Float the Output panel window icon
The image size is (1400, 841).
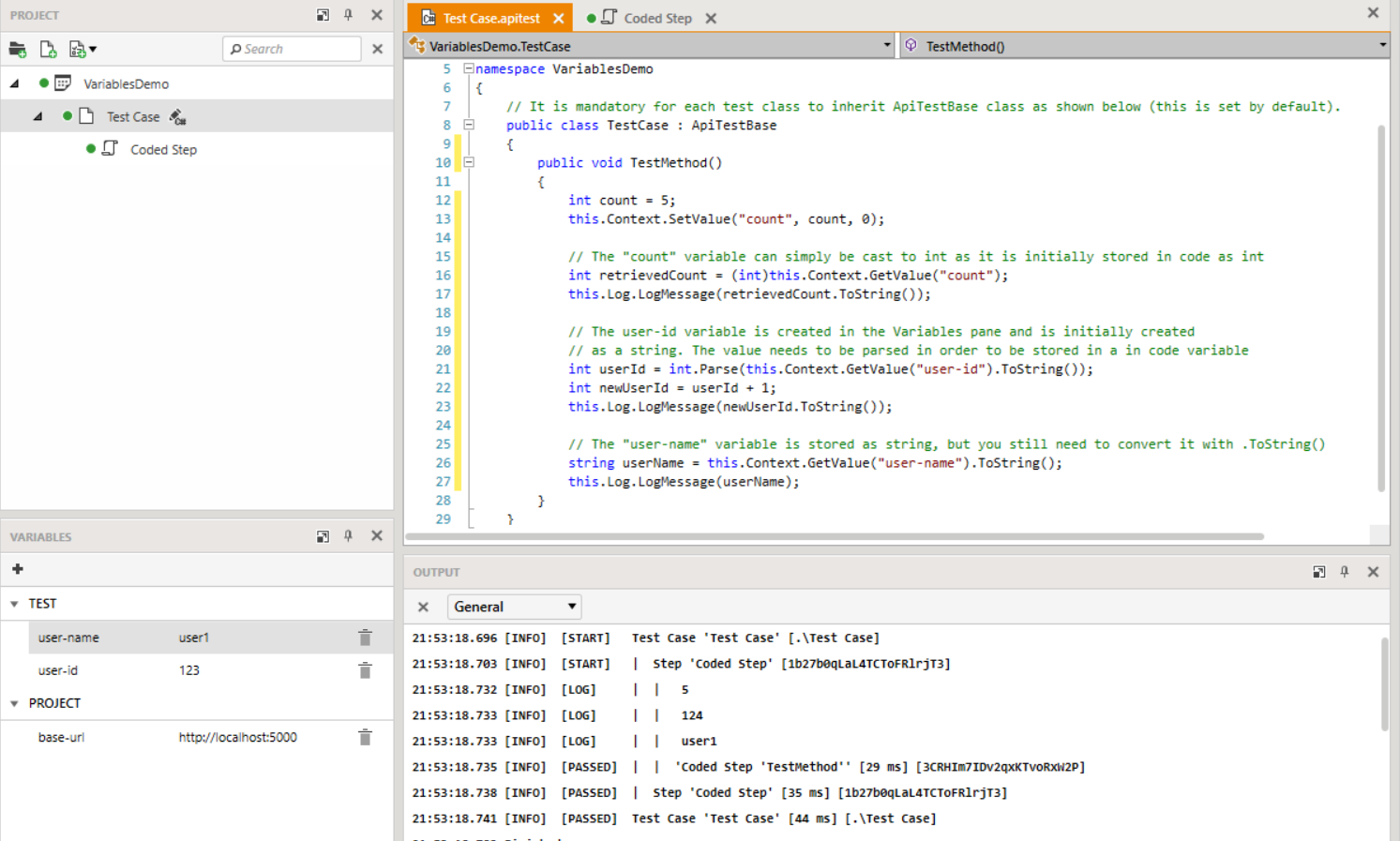click(x=1319, y=572)
